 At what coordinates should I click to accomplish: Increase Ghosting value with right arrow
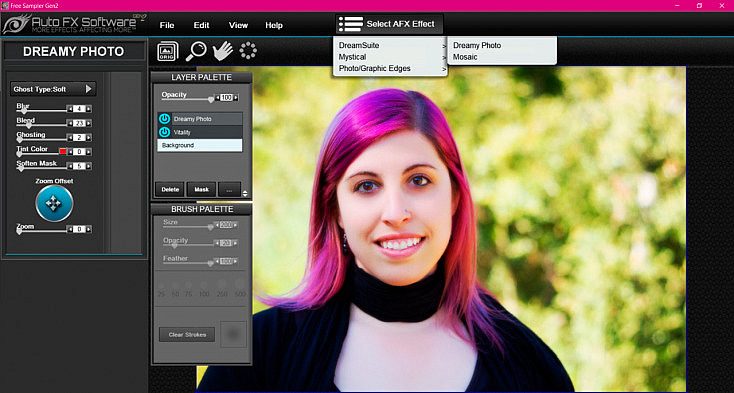tap(88, 138)
